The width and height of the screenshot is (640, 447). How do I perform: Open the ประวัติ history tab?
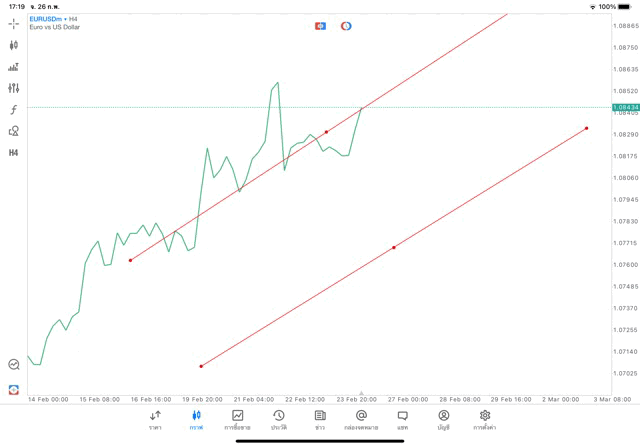click(x=279, y=420)
